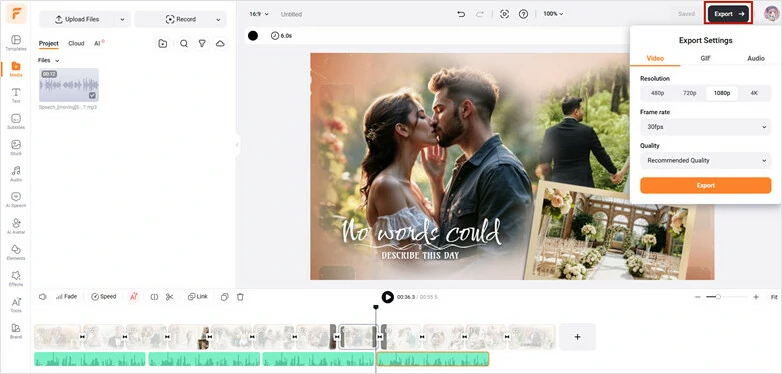Click the scissors cut icon
Screen dimensions: 782x374
[170, 297]
